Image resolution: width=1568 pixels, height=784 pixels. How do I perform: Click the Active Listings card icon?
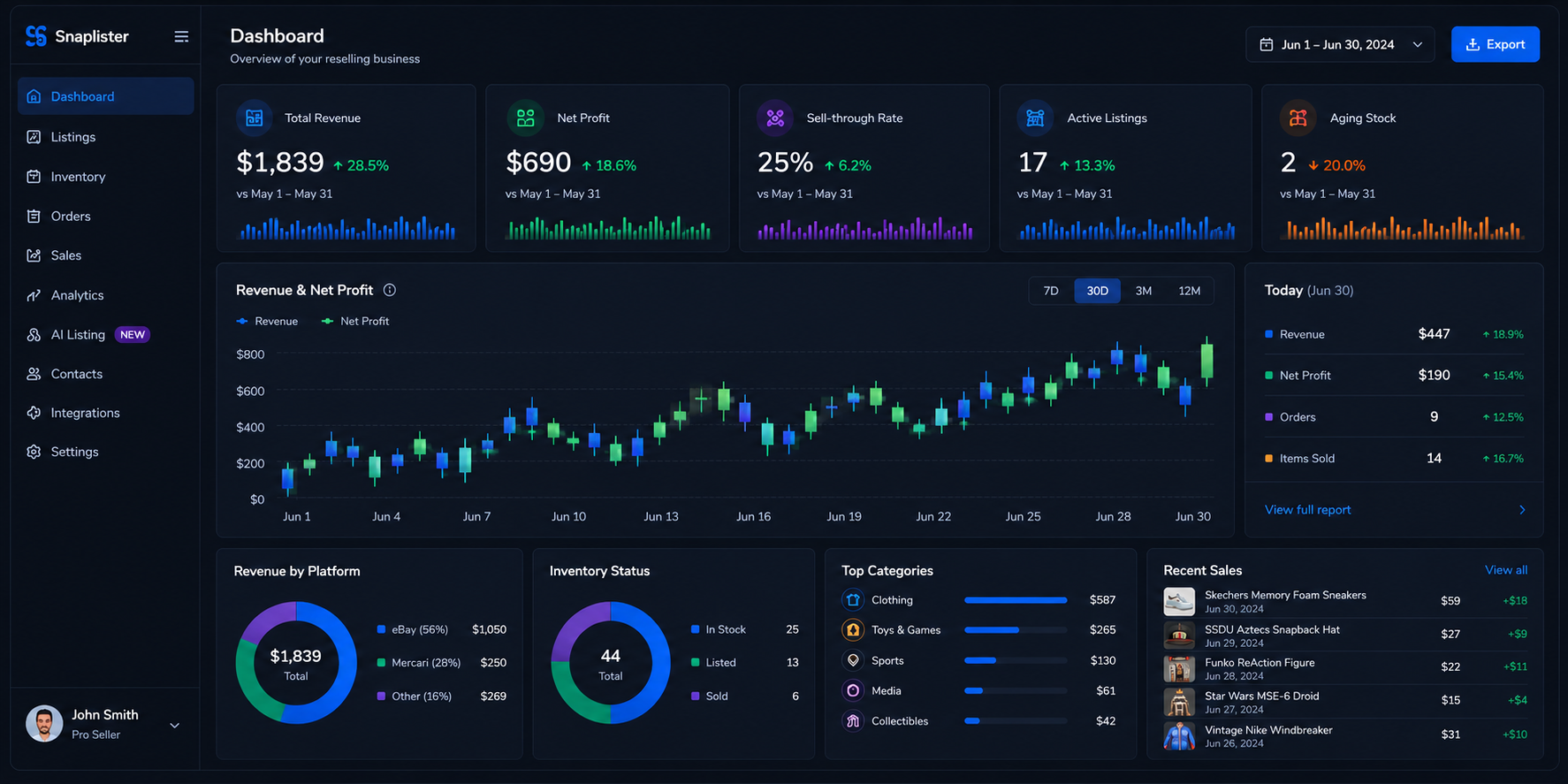point(1035,118)
